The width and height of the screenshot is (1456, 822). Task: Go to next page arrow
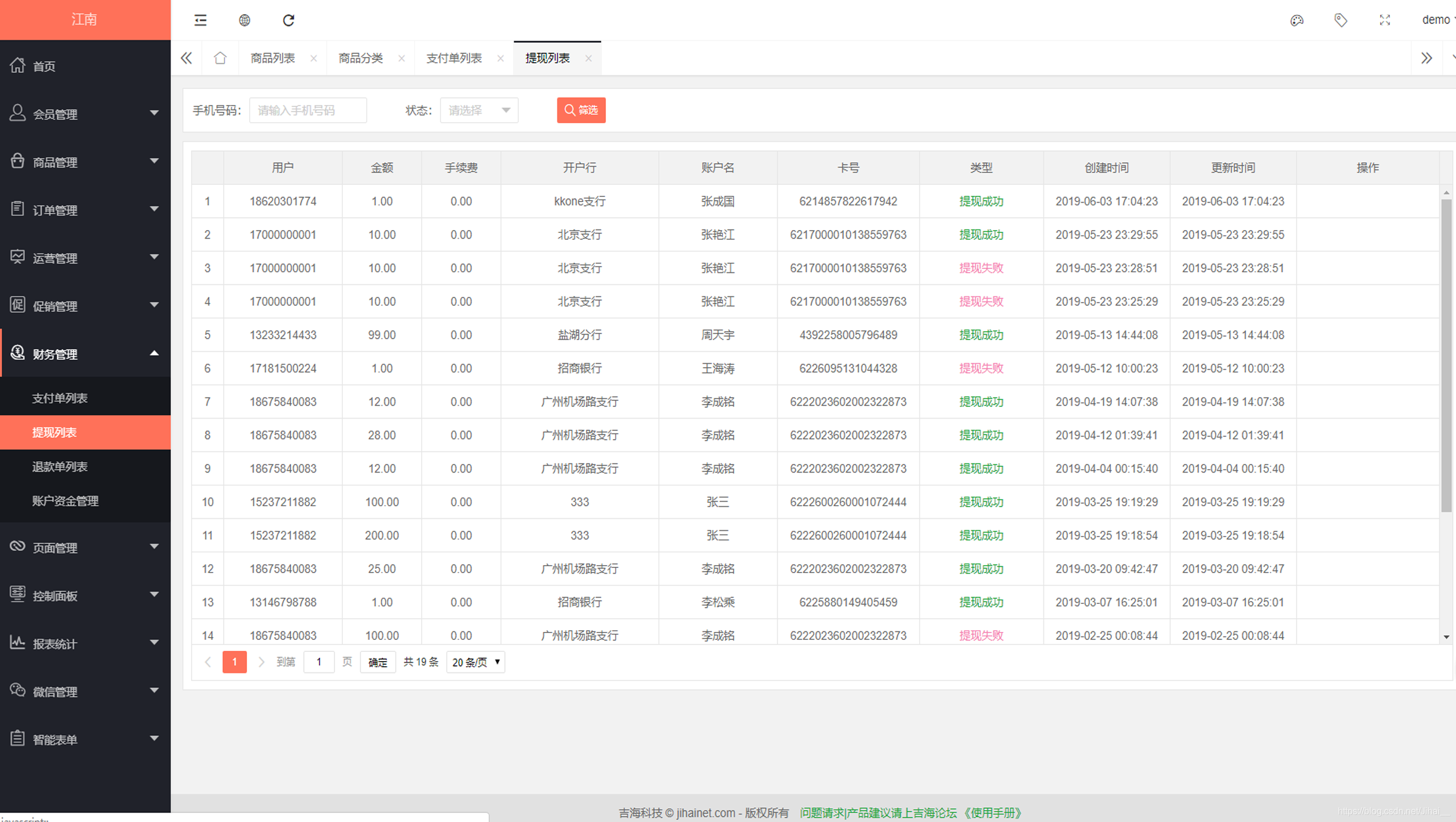261,662
